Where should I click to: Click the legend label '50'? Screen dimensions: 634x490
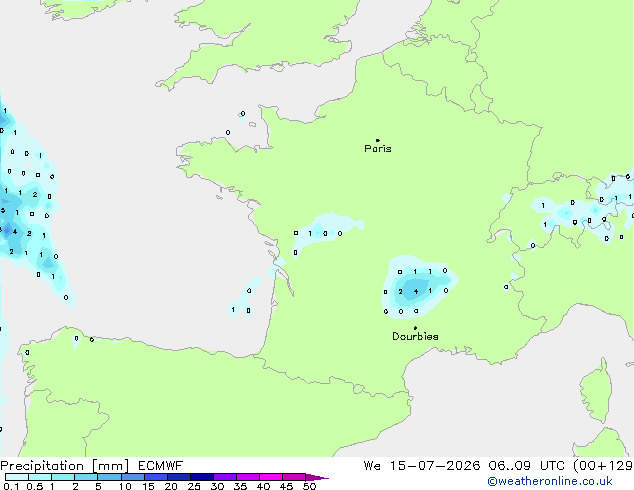click(310, 486)
